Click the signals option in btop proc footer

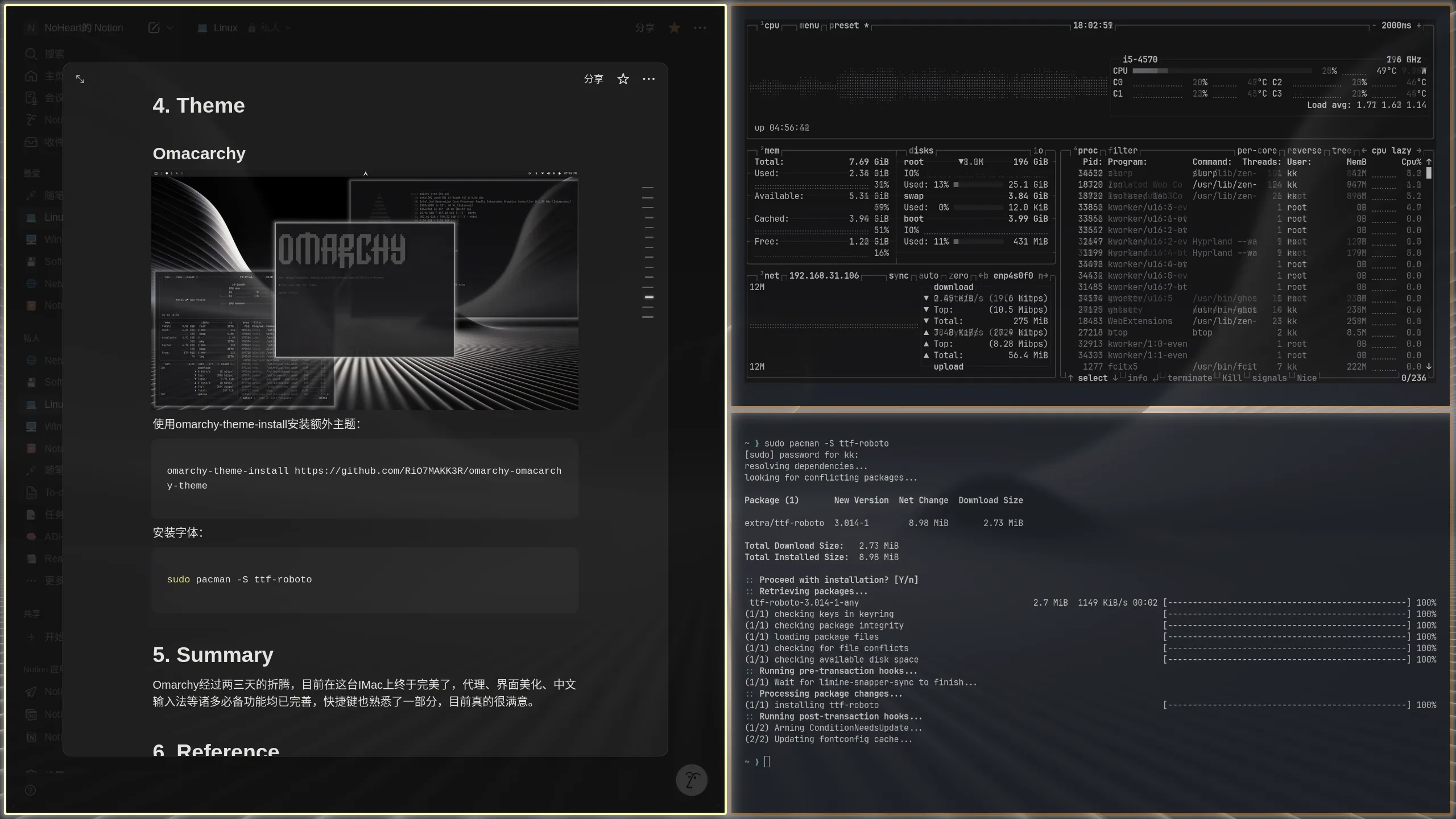point(1269,378)
